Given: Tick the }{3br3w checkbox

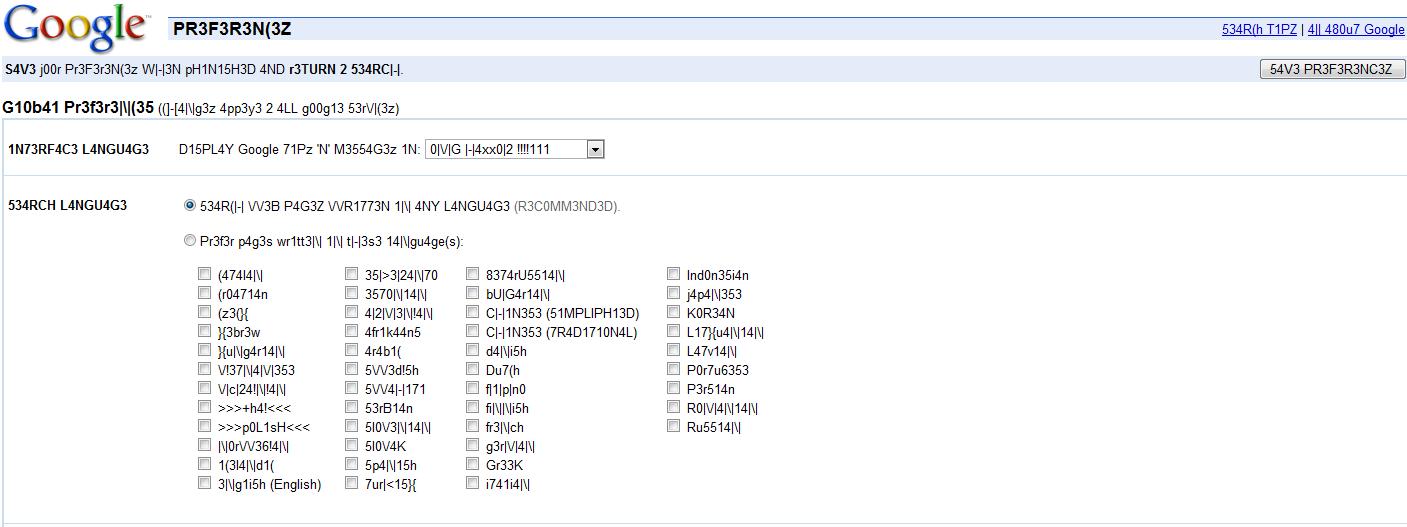Looking at the screenshot, I should coord(205,331).
